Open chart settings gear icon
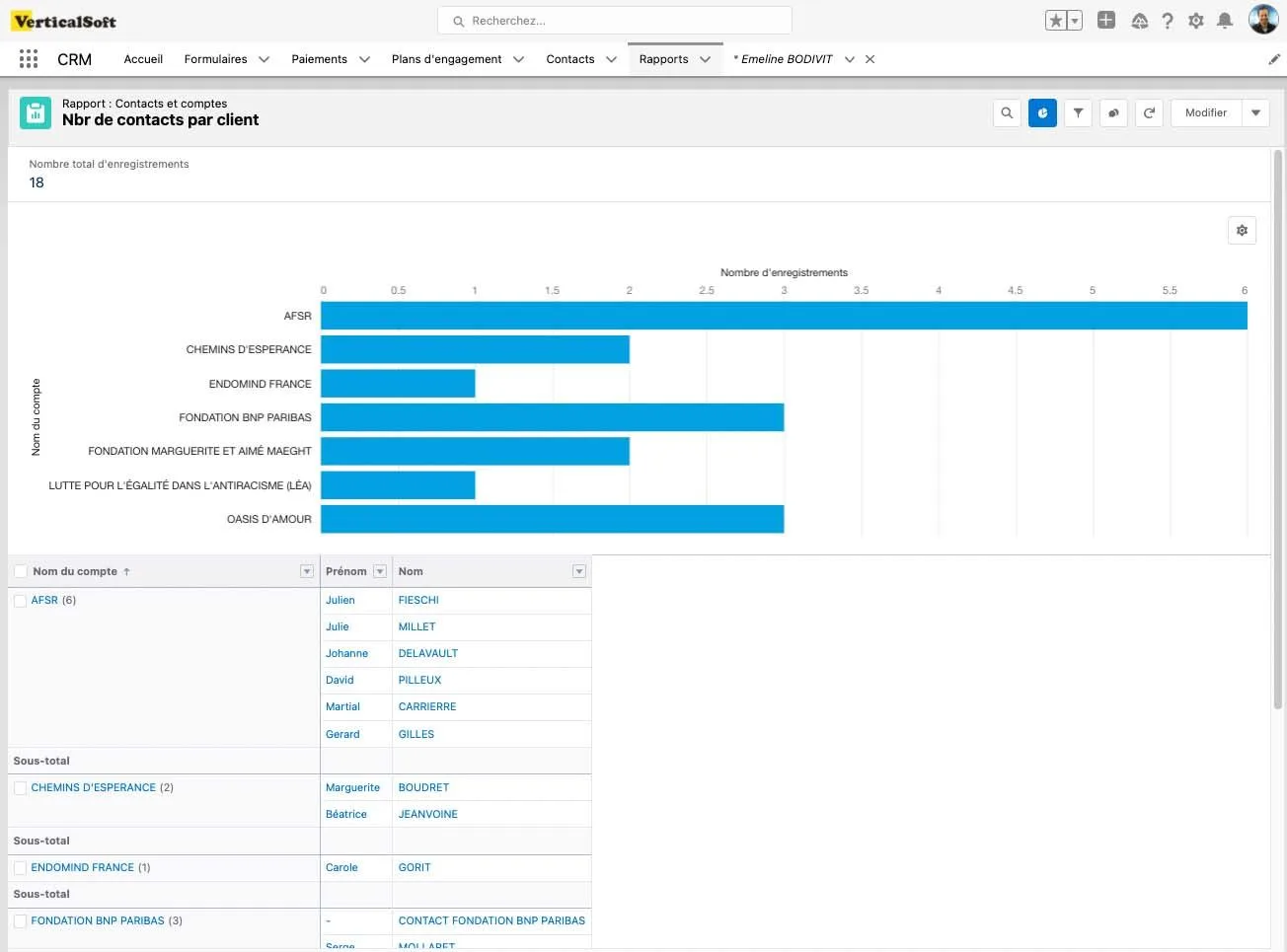1287x952 pixels. (1242, 230)
